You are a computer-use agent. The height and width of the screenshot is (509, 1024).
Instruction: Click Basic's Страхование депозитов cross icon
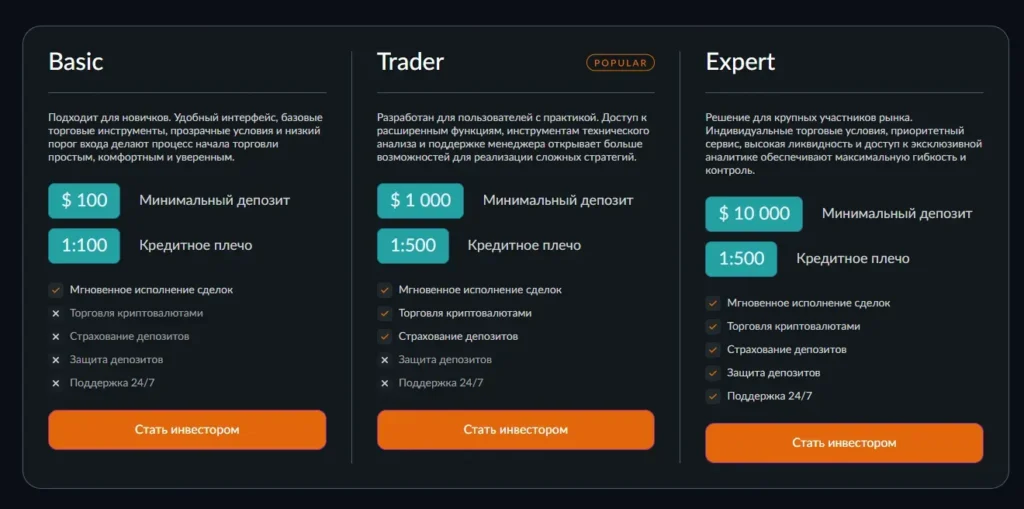pyautogui.click(x=56, y=337)
